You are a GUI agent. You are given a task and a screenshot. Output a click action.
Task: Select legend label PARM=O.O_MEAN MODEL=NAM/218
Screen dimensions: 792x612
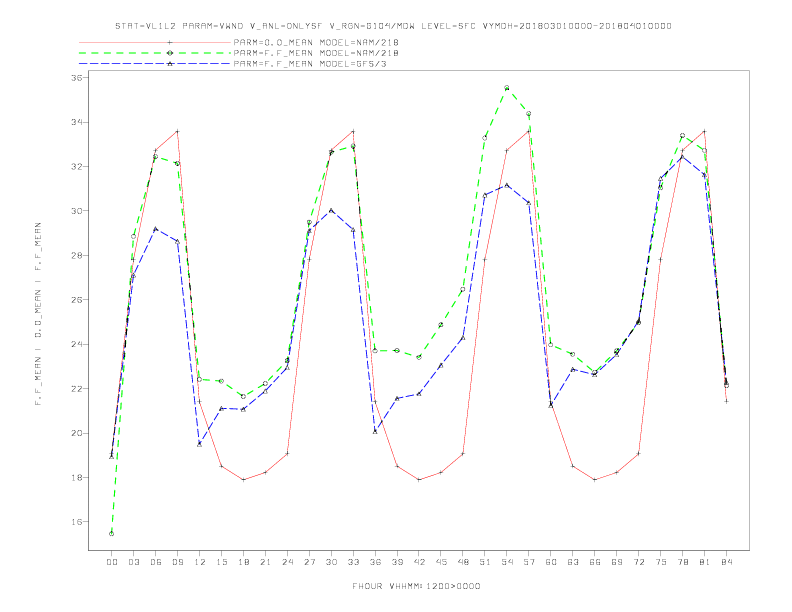(x=316, y=42)
